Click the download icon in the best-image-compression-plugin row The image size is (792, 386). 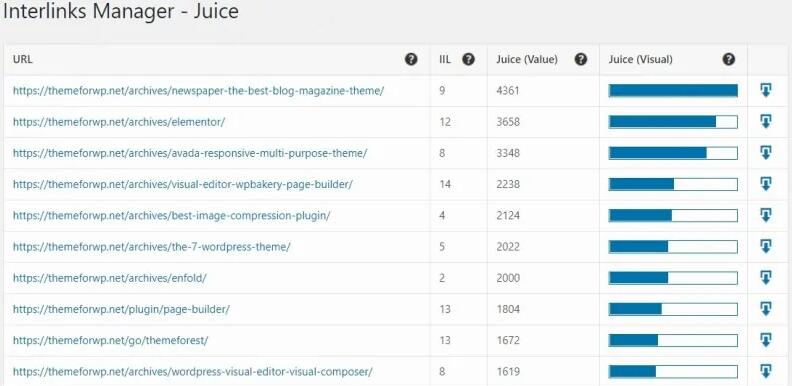[766, 216]
